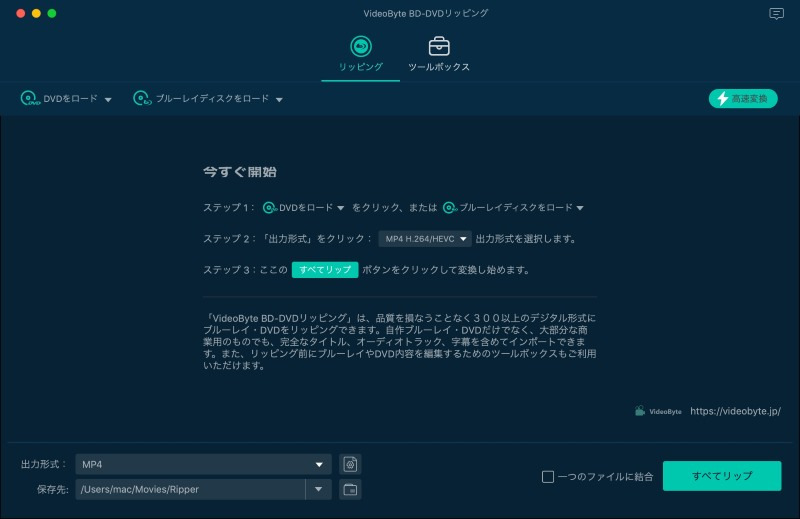Open the videobyte.jp website link
This screenshot has width=800, height=519.
point(735,411)
